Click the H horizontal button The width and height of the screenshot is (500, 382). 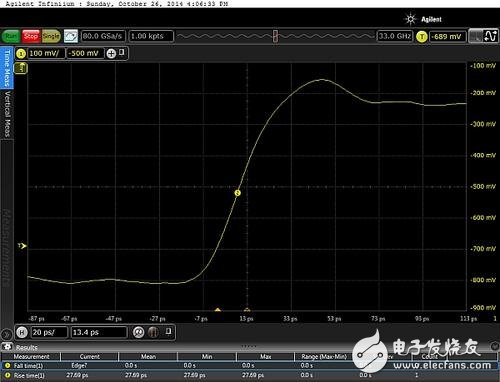click(x=22, y=332)
